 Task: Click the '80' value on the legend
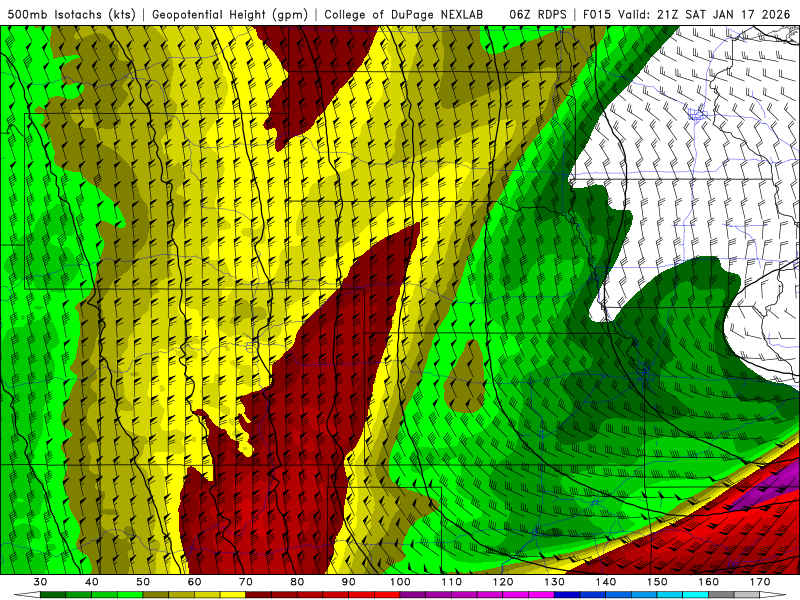(297, 582)
